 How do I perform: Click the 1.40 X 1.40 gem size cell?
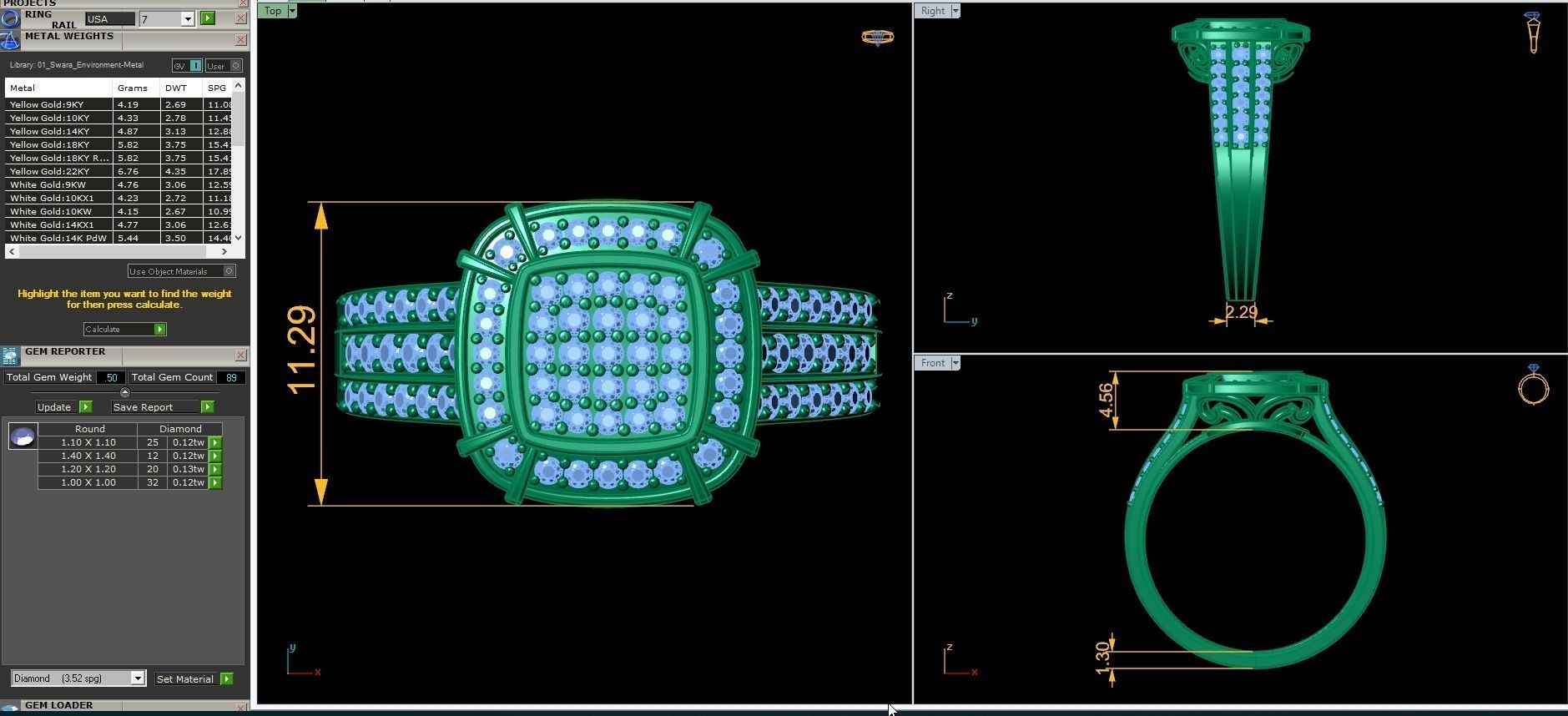88,456
